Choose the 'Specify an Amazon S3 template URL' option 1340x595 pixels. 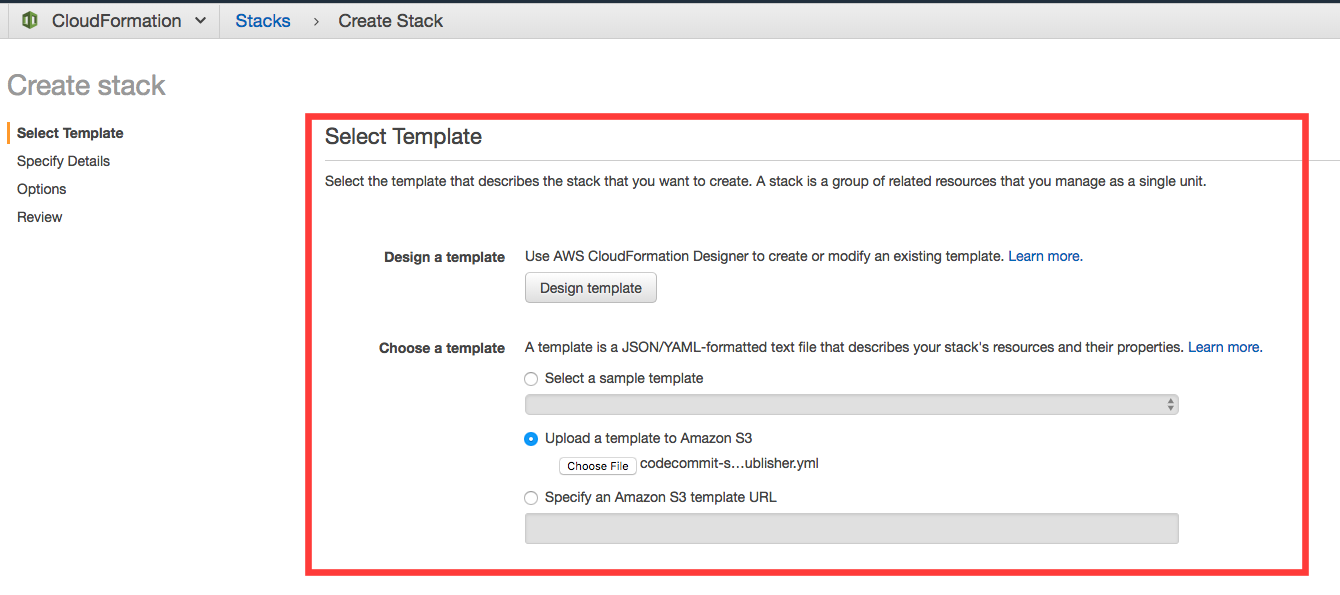pyautogui.click(x=531, y=497)
